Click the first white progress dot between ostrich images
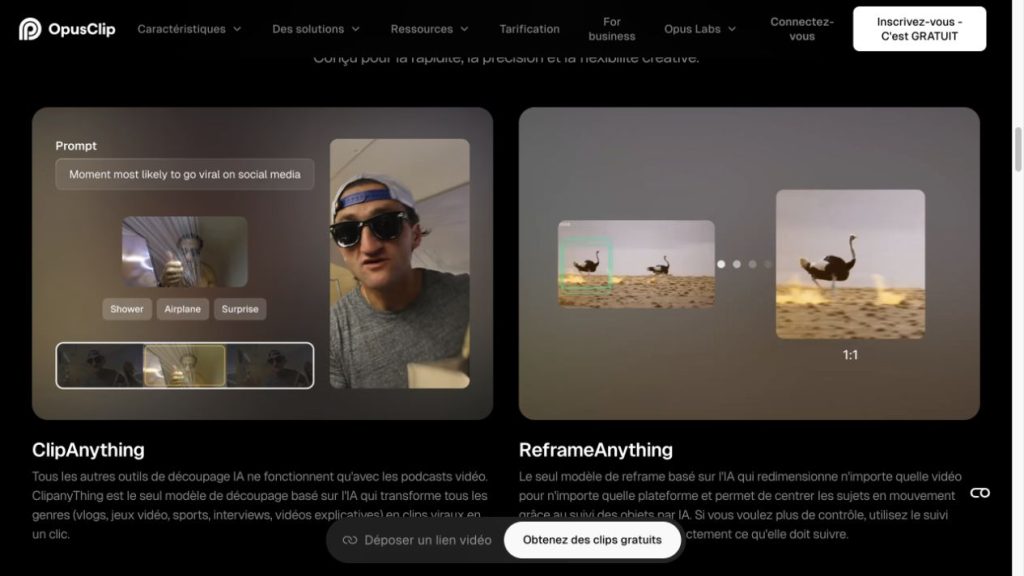Viewport: 1024px width, 576px height. [721, 264]
